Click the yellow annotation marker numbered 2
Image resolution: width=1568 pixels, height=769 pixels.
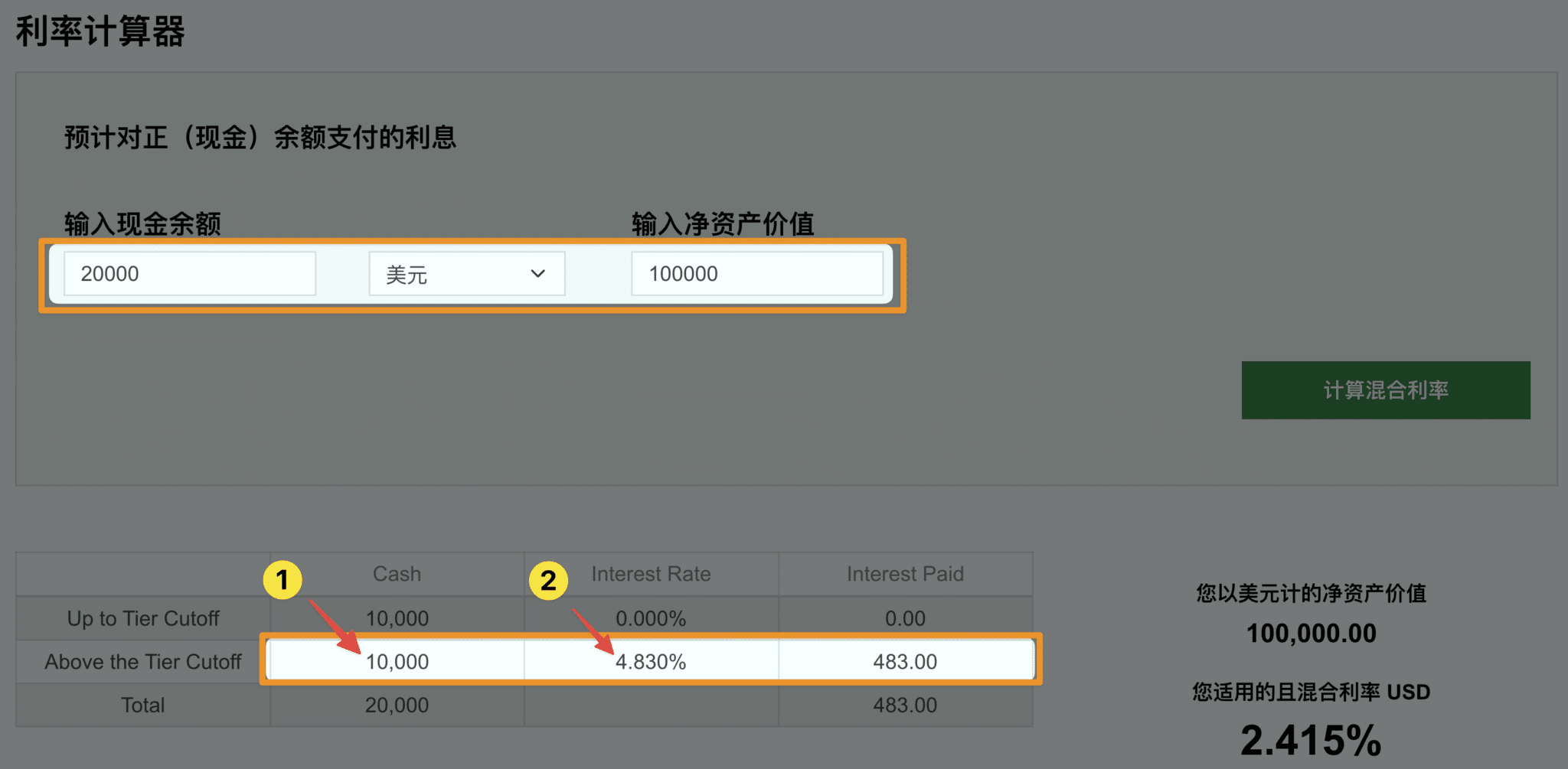click(548, 581)
